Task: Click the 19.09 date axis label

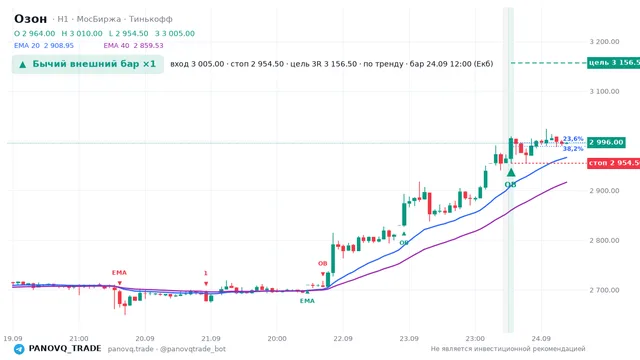Action: (x=13, y=339)
